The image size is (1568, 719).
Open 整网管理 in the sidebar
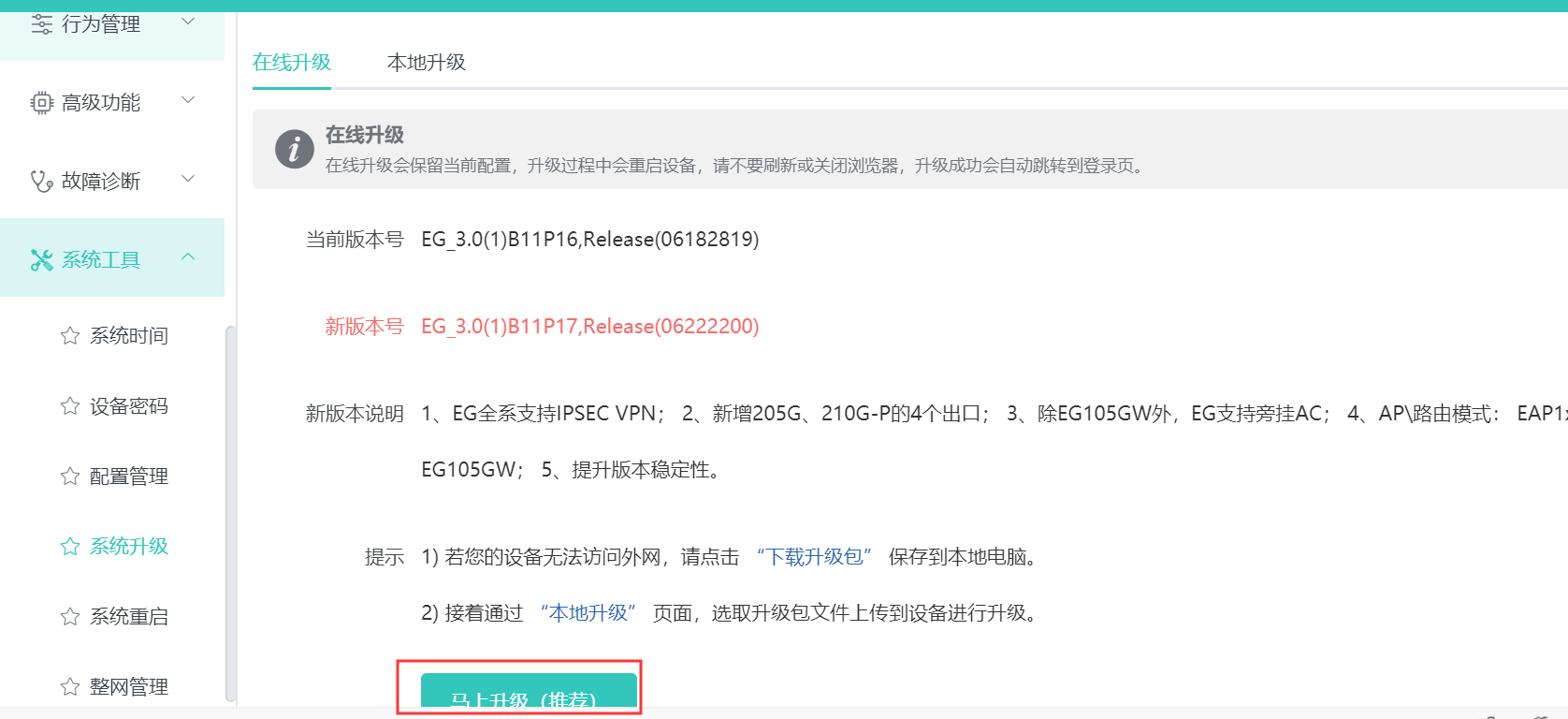(x=128, y=686)
